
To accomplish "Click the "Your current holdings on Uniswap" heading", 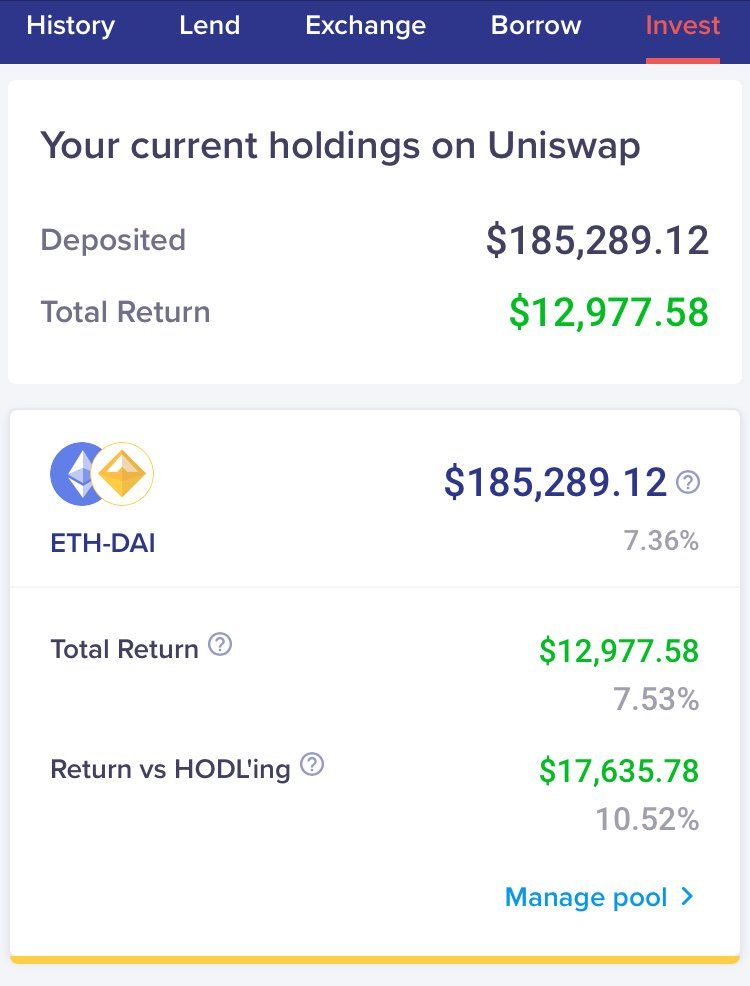I will click(x=340, y=147).
